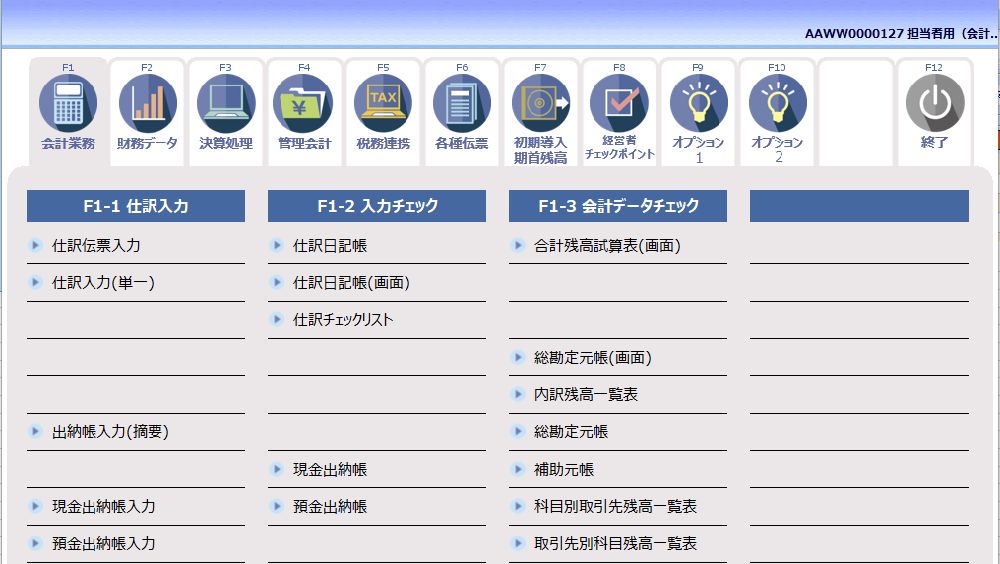Image resolution: width=1000 pixels, height=564 pixels.
Task: Open 預金出納帳 link in 入力チェック
Action: click(x=330, y=507)
